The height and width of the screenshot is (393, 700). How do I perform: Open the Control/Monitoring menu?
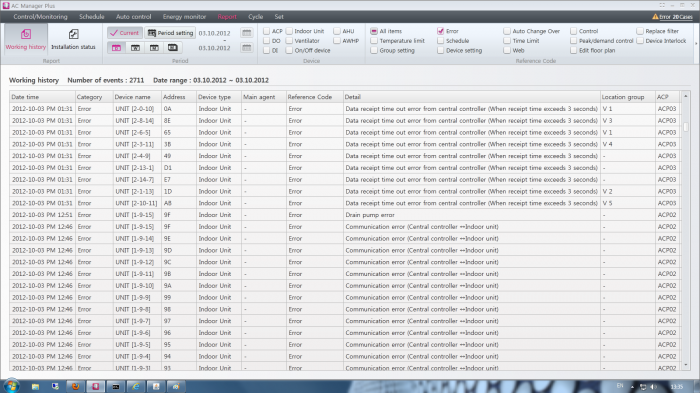point(40,17)
